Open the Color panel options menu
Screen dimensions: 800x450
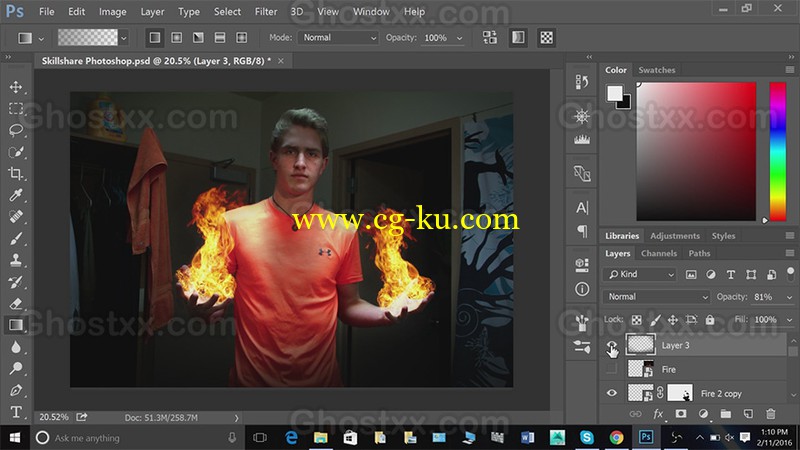click(x=790, y=70)
